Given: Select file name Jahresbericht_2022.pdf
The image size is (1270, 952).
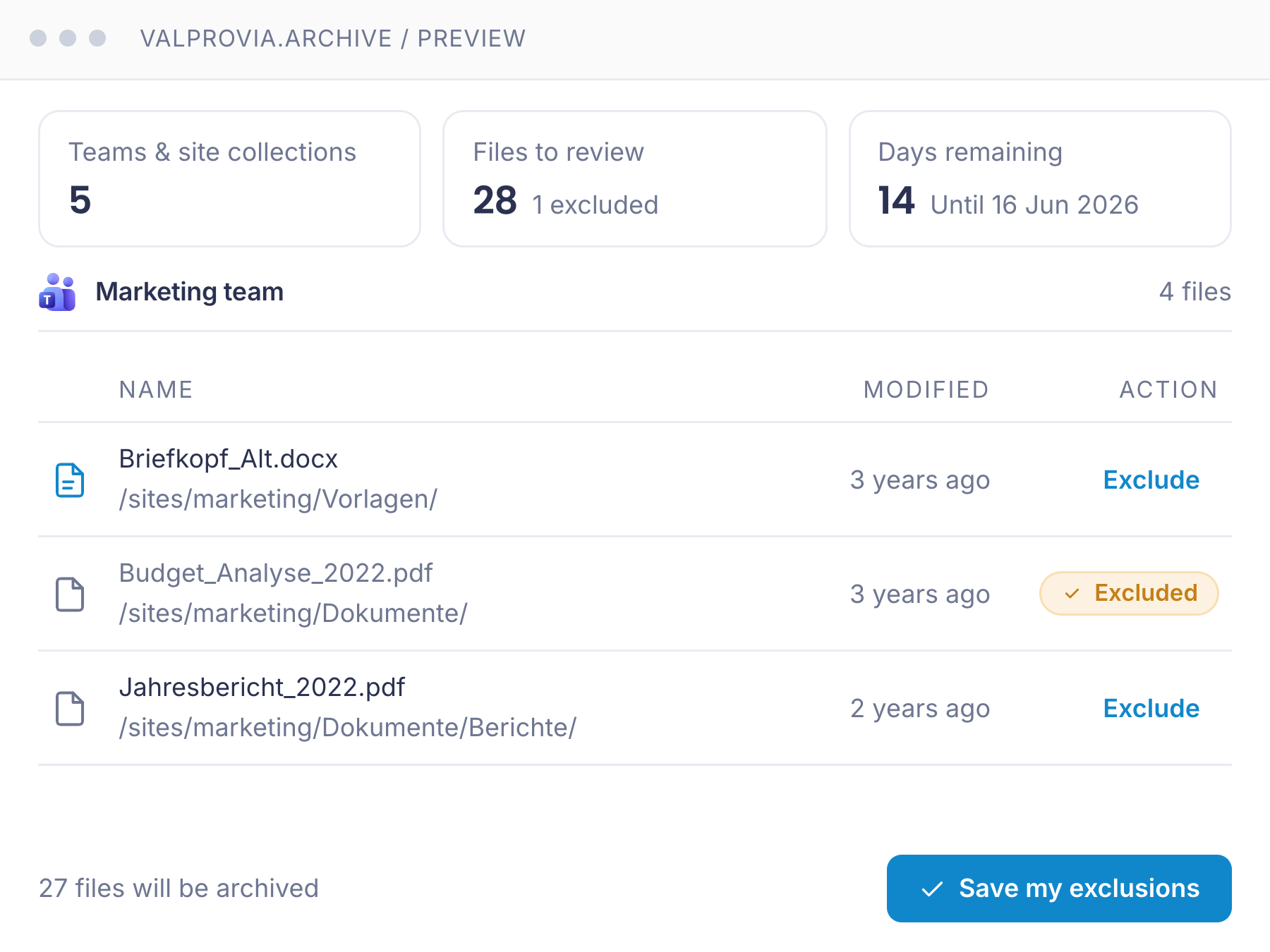Looking at the screenshot, I should pos(262,688).
